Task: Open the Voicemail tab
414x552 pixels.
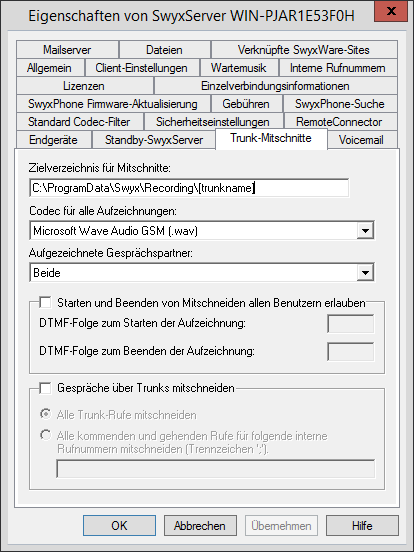Action: click(x=361, y=140)
